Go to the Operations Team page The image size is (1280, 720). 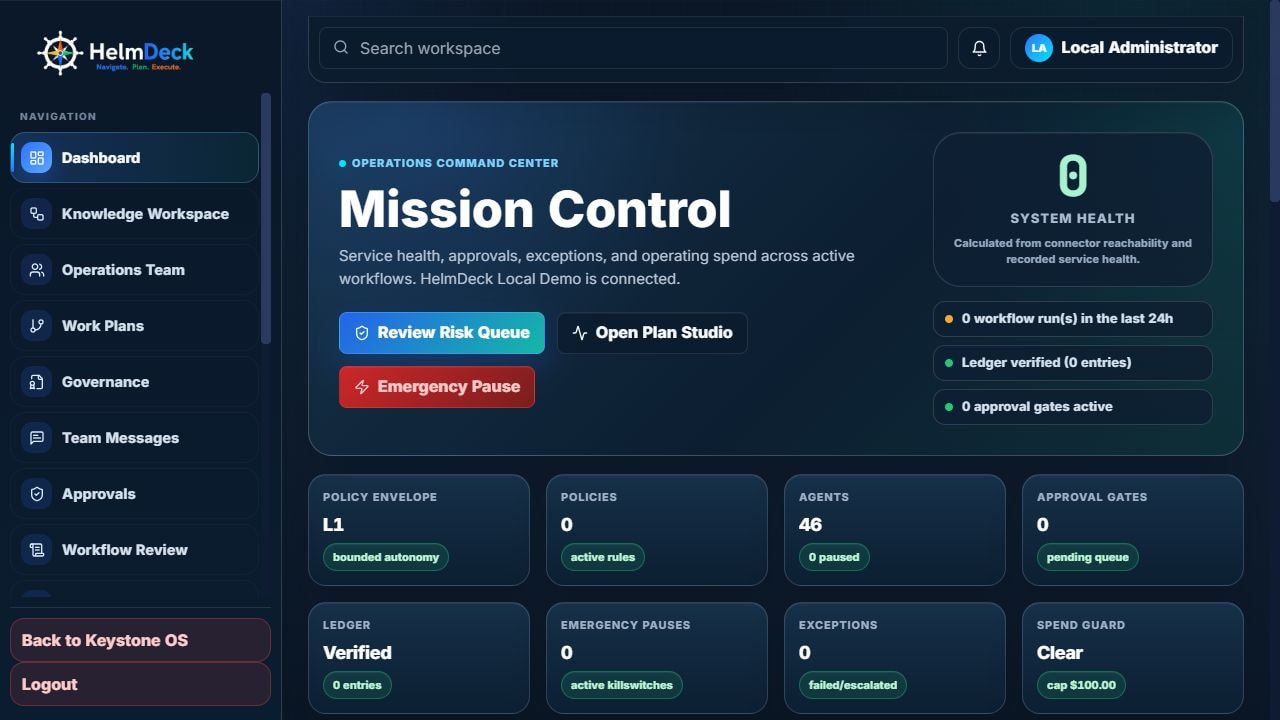134,270
